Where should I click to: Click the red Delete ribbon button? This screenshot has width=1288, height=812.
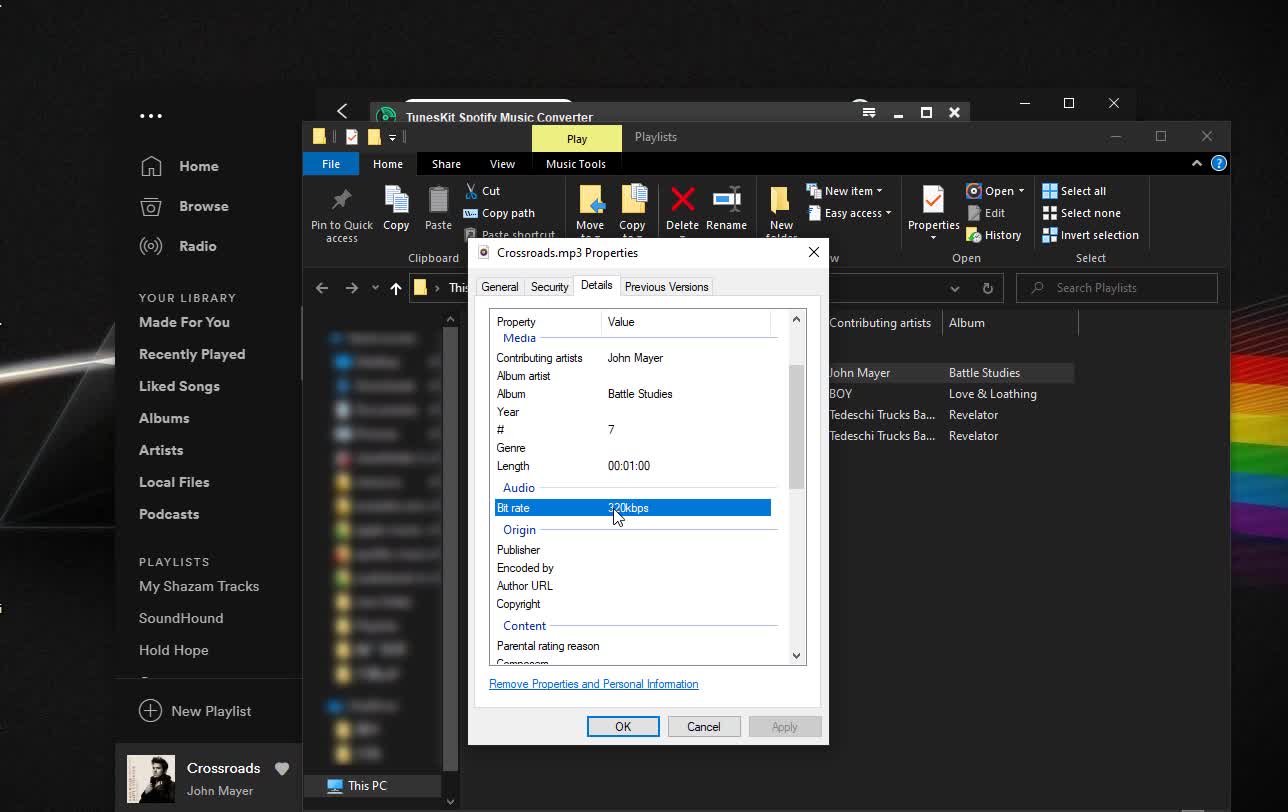point(682,208)
